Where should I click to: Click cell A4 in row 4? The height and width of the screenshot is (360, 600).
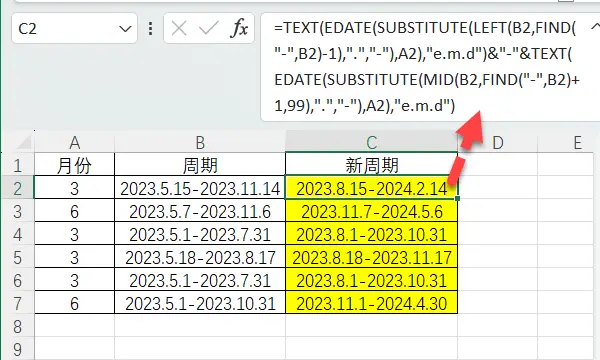coord(75,234)
